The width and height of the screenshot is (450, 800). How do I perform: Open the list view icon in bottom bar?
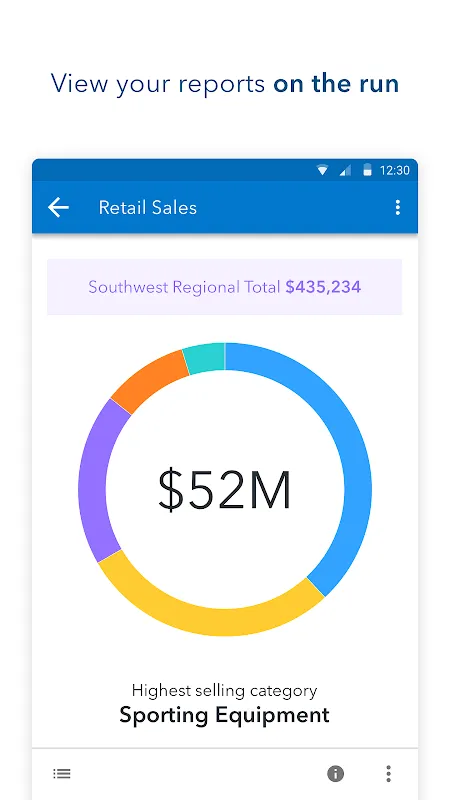(x=62, y=774)
